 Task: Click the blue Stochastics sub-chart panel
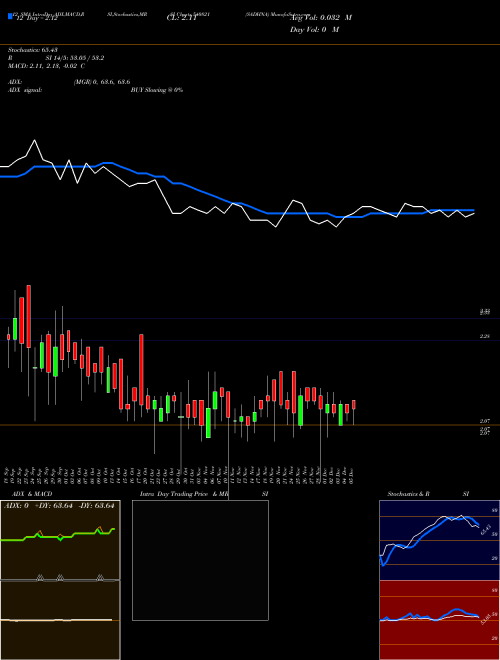439,540
